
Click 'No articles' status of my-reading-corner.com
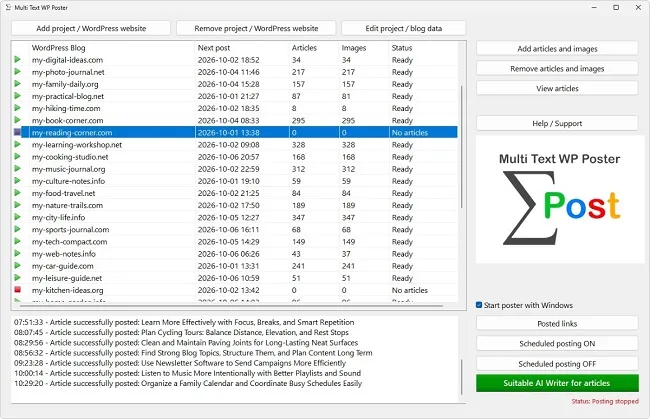pos(410,133)
